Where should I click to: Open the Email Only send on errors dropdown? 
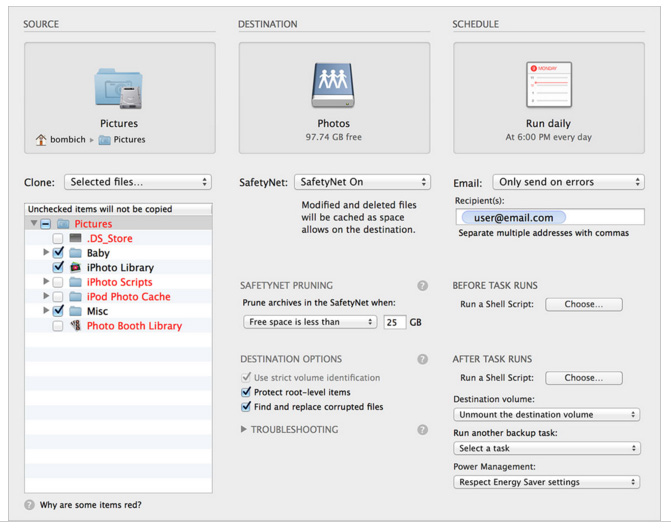568,182
